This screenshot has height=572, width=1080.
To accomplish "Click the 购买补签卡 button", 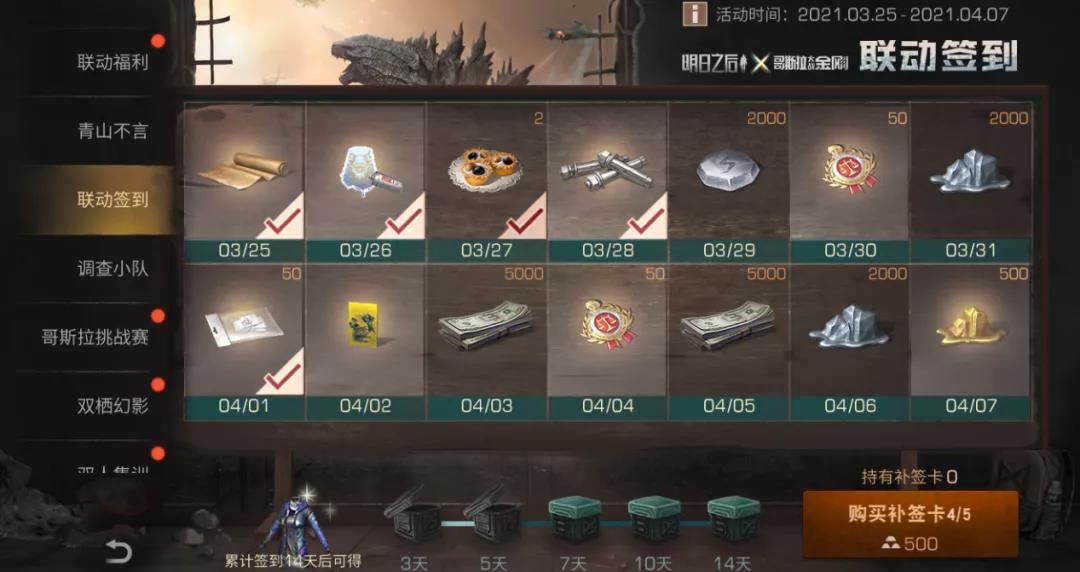I will (910, 524).
